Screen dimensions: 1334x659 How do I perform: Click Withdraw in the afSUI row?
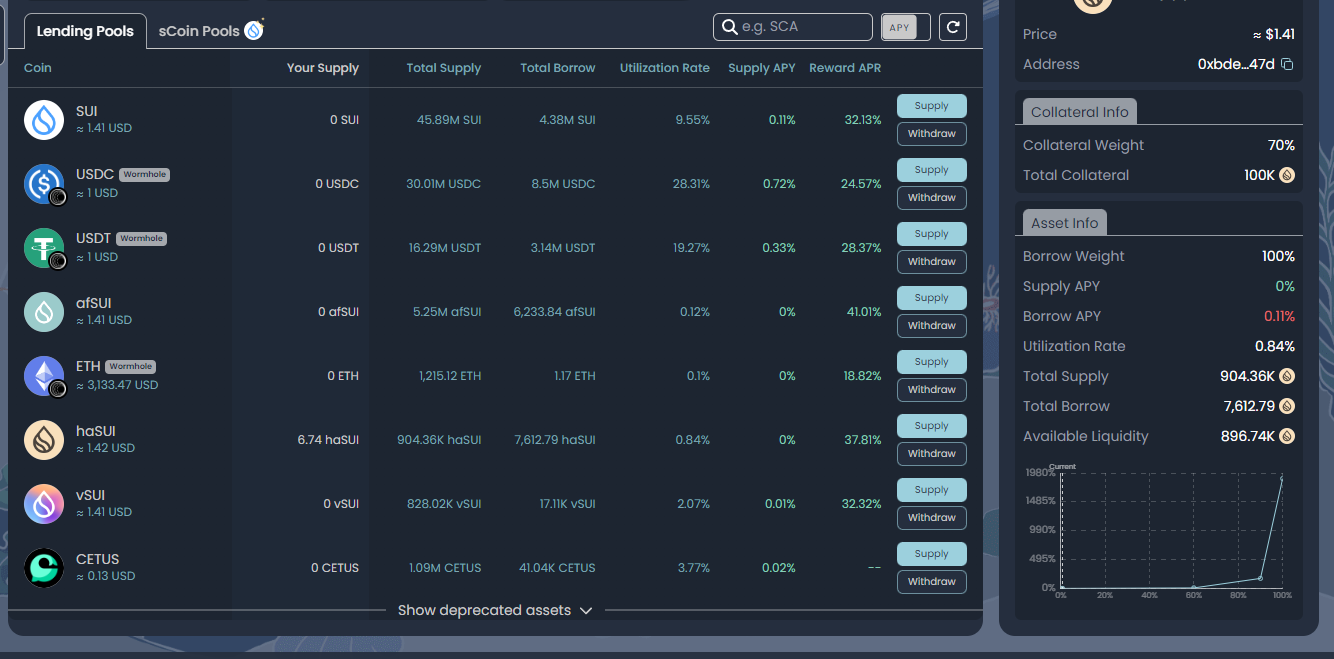pos(932,326)
